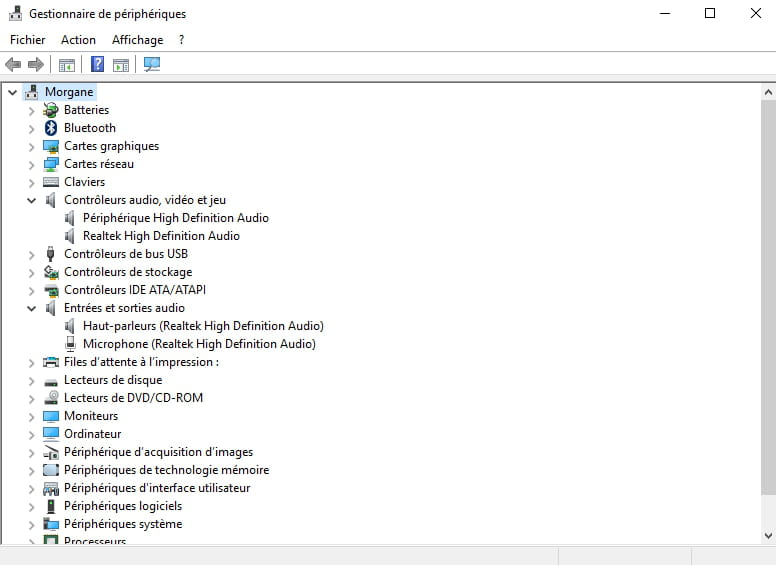Click the Back arrow toolbar icon
776x565 pixels.
click(13, 65)
